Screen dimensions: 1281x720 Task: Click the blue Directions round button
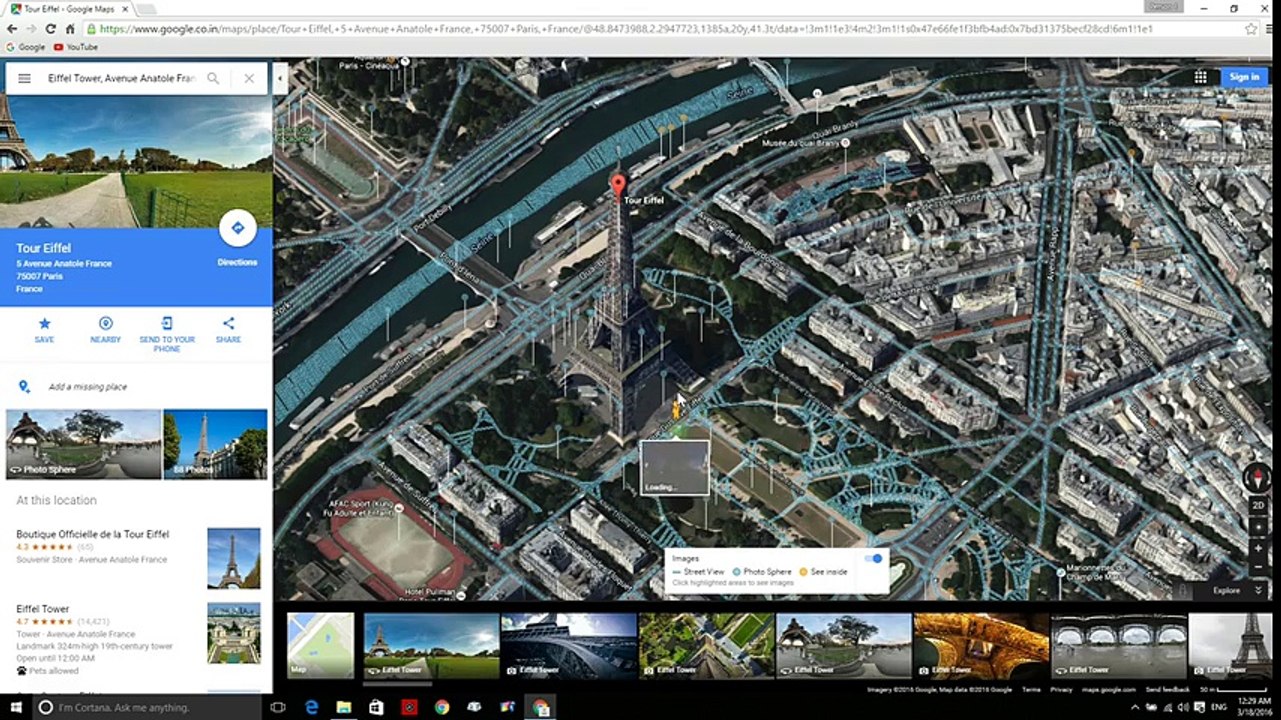237,228
